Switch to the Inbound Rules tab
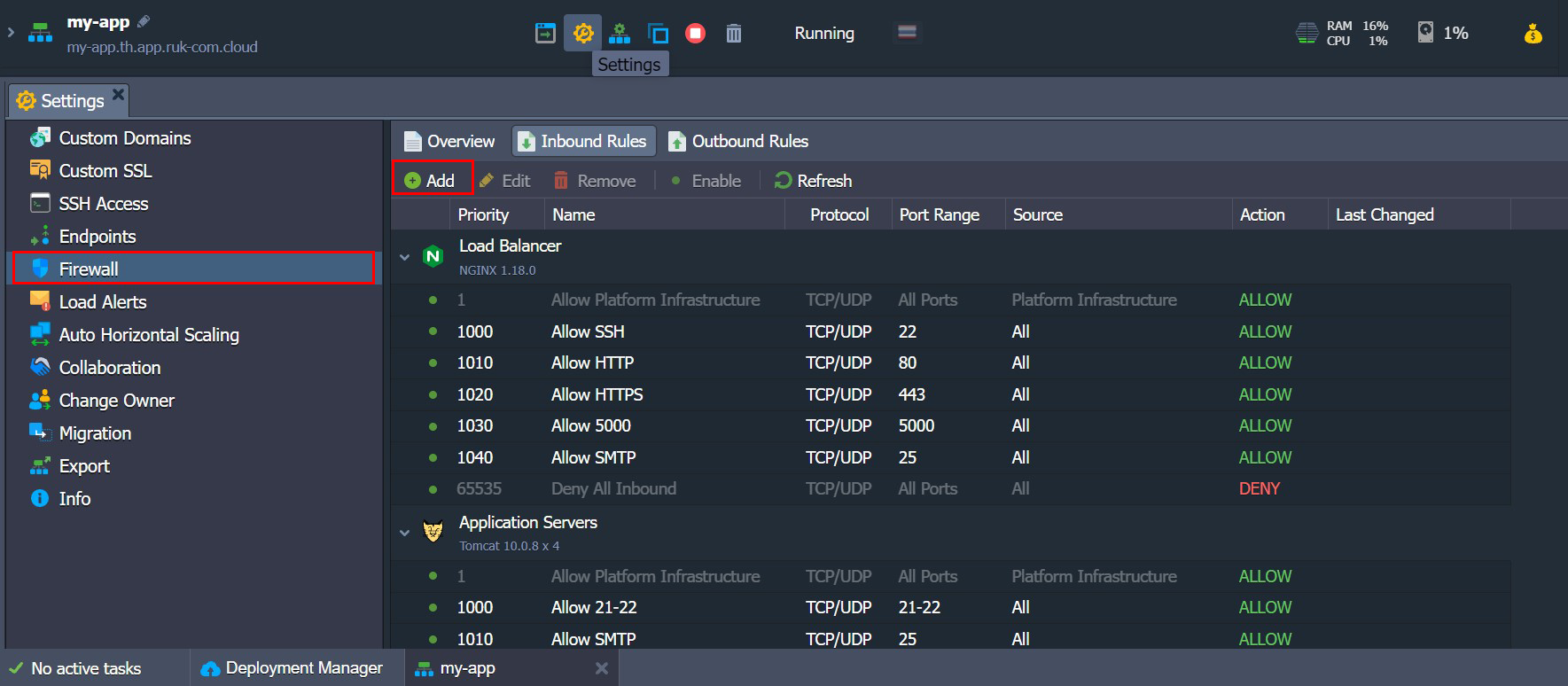 pos(583,141)
